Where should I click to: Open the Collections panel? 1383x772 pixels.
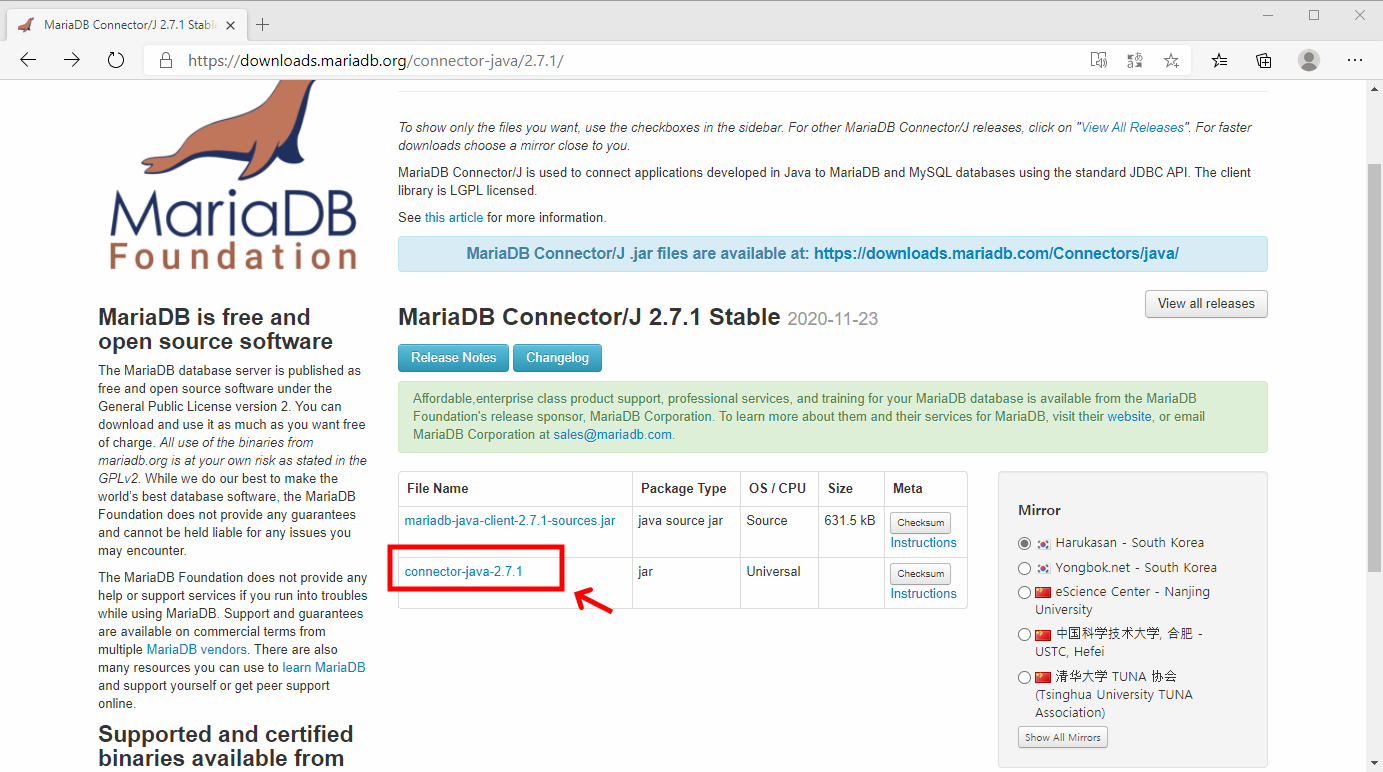click(x=1264, y=60)
